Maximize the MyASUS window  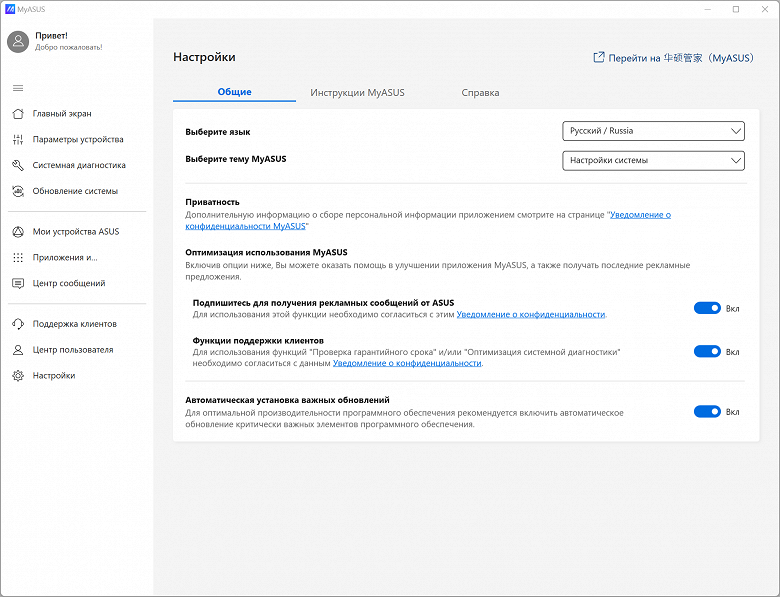point(736,9)
